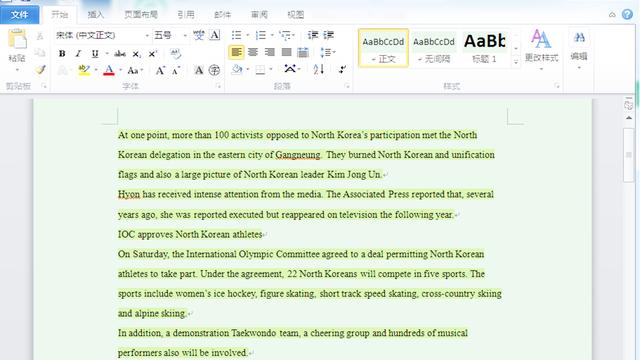Justify text alignment
Viewport: 640px width, 360px height.
(x=287, y=52)
